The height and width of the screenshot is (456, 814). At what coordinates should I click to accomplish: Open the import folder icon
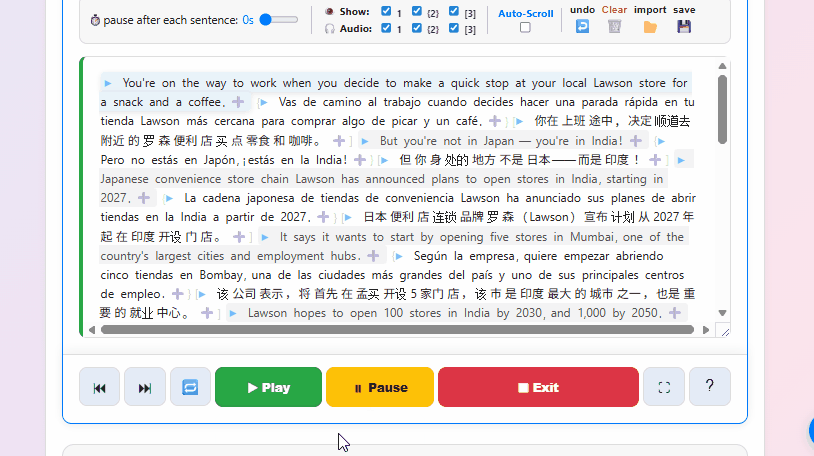click(650, 26)
